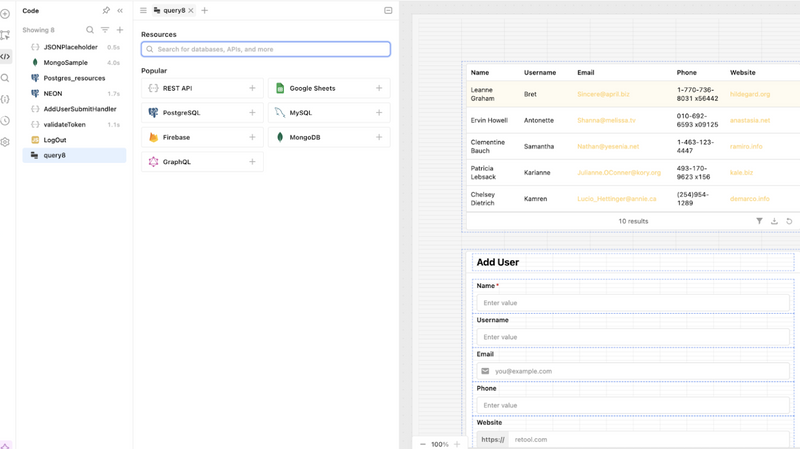Refresh the users table

(x=789, y=221)
